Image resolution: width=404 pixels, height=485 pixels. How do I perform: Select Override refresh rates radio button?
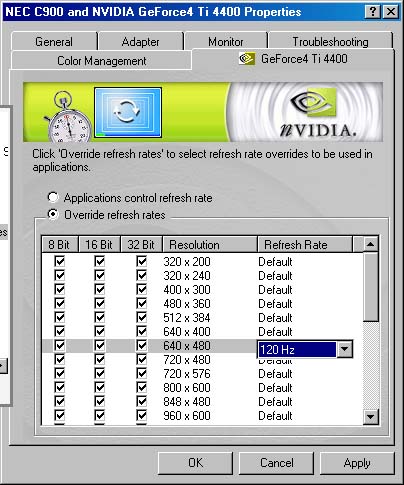point(53,214)
